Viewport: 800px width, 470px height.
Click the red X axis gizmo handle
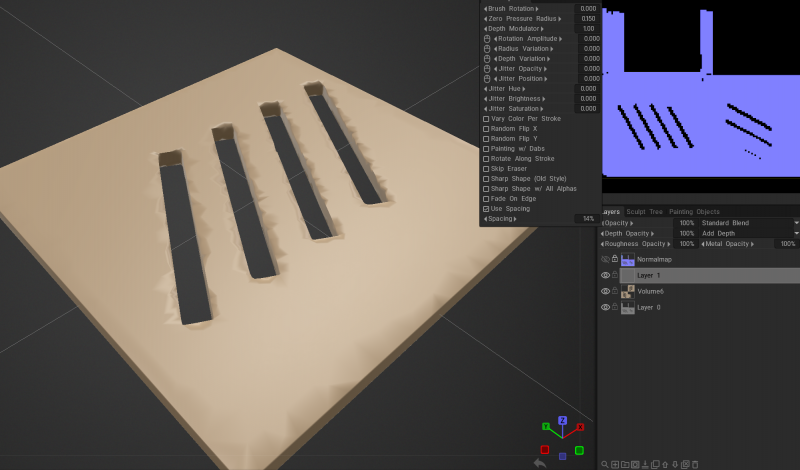pyautogui.click(x=580, y=427)
